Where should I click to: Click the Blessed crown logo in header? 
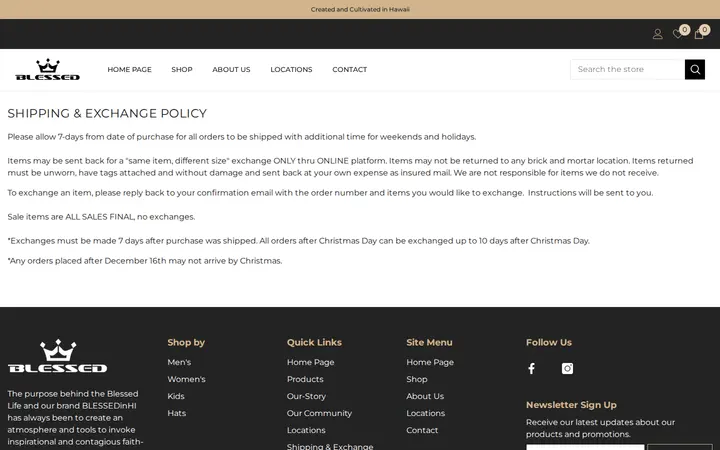click(48, 69)
